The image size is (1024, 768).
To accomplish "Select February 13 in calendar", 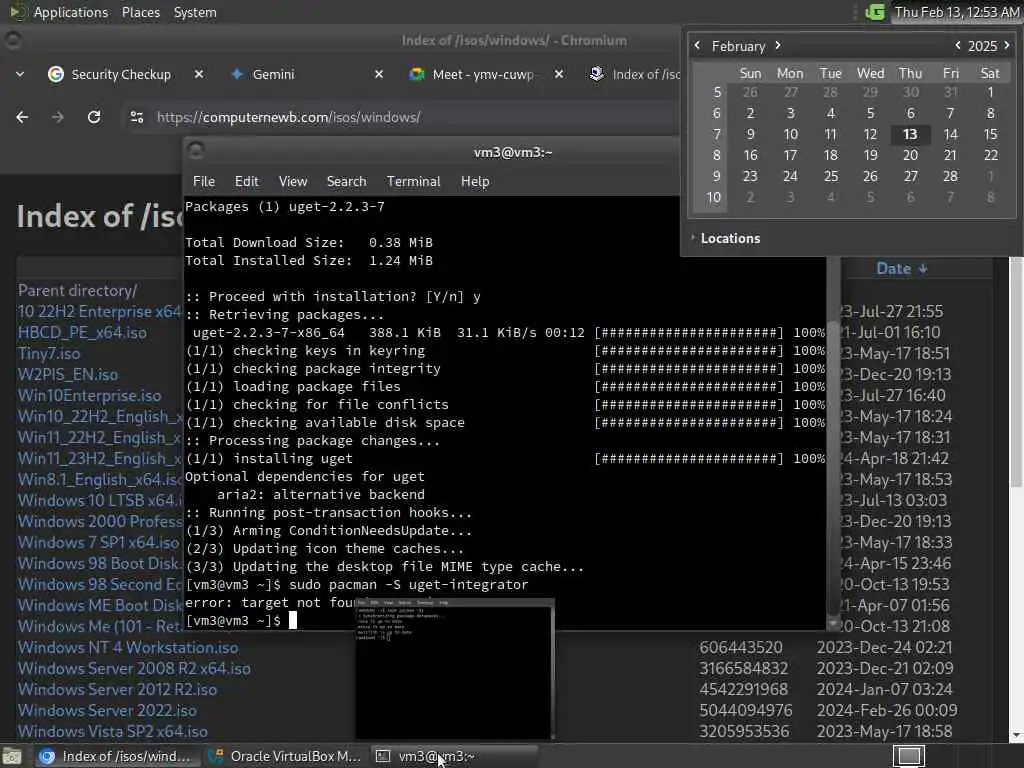I will tap(910, 135).
